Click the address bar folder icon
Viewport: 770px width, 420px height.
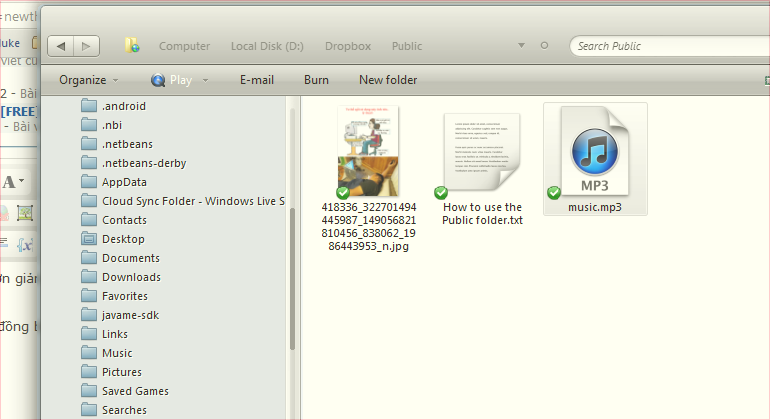pyautogui.click(x=132, y=46)
